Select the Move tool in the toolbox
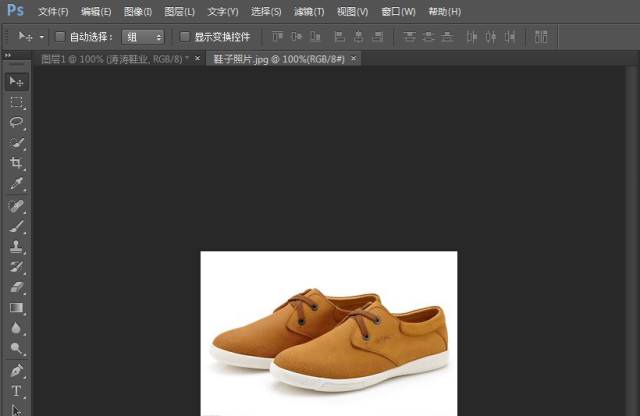The width and height of the screenshot is (640, 416). [16, 82]
